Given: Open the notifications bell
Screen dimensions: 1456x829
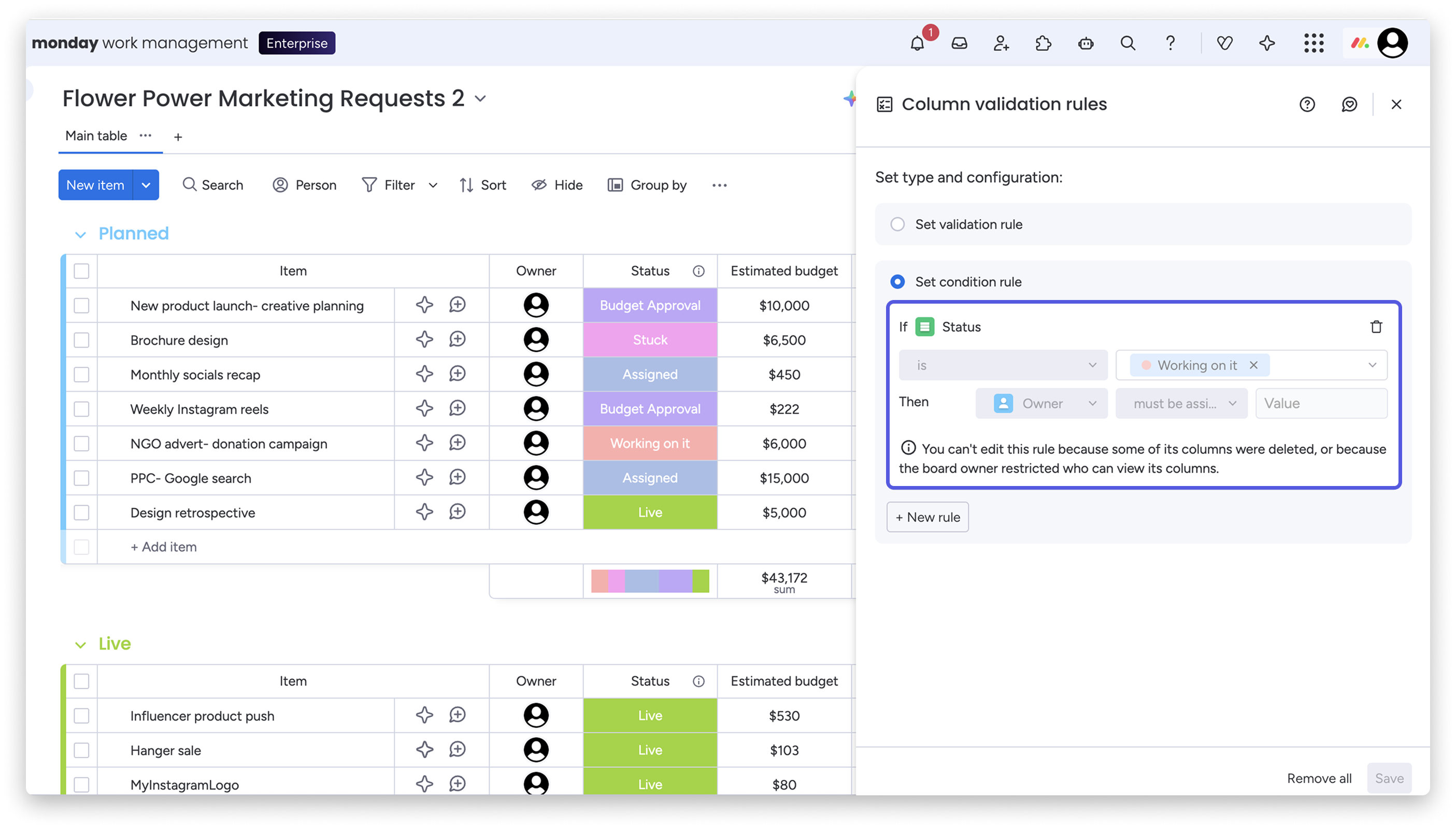Looking at the screenshot, I should [917, 44].
